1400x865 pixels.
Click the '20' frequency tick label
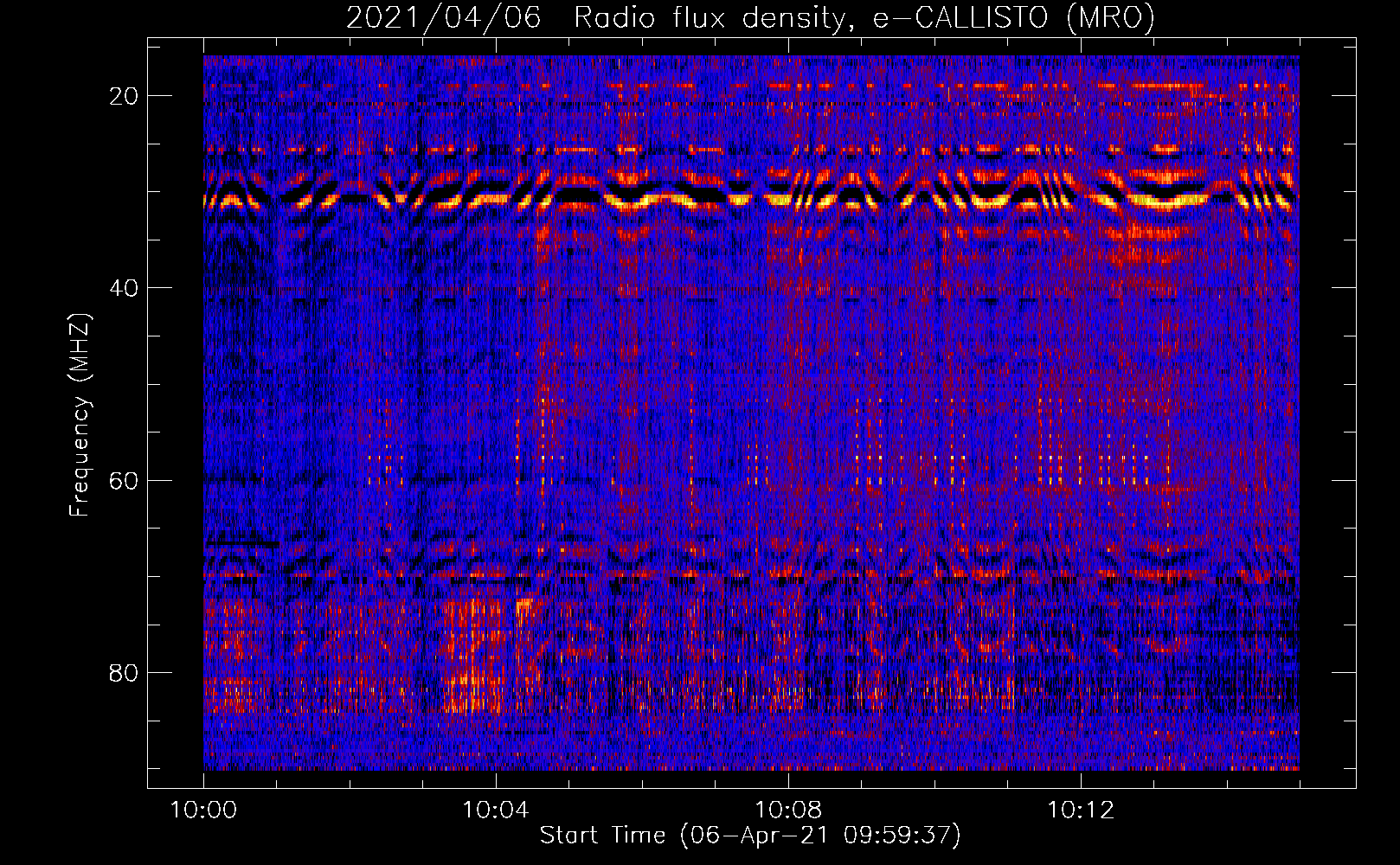click(124, 96)
